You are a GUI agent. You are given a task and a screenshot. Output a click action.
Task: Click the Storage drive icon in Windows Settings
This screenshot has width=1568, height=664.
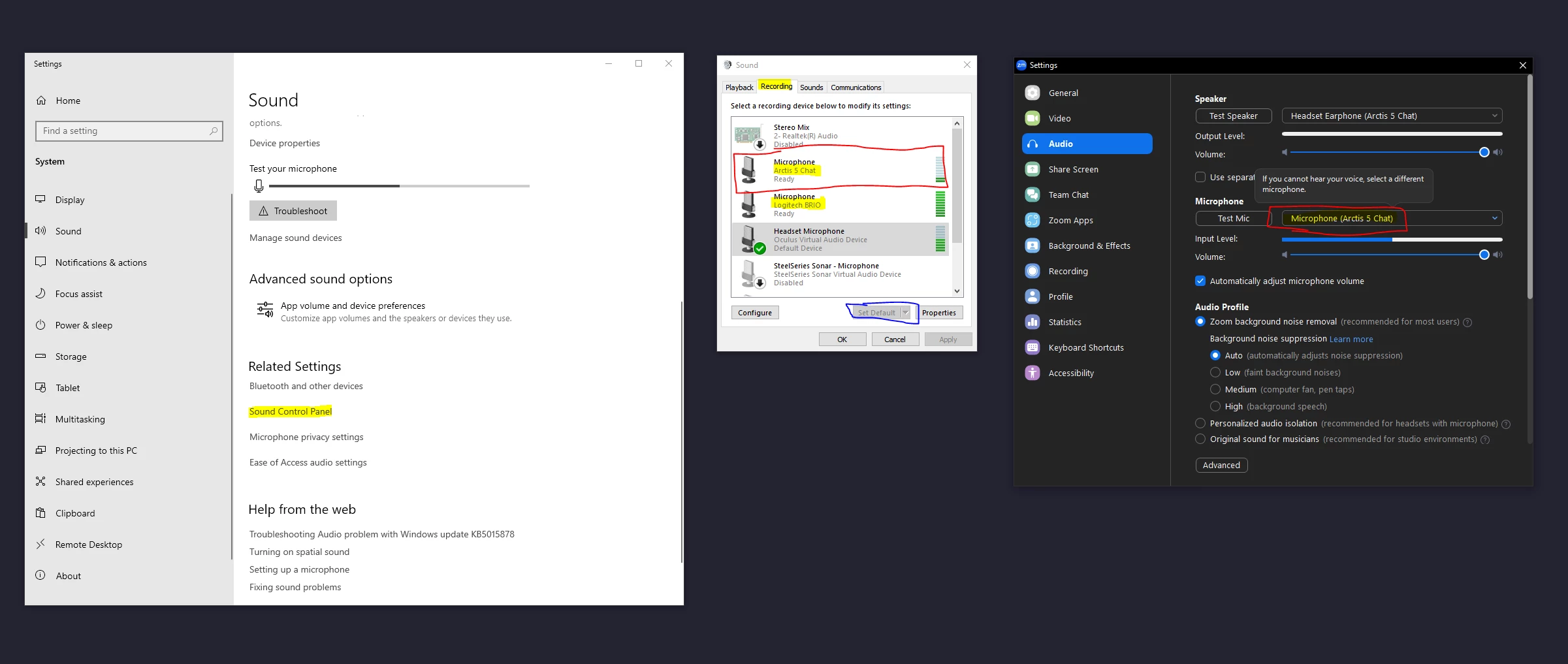(40, 356)
